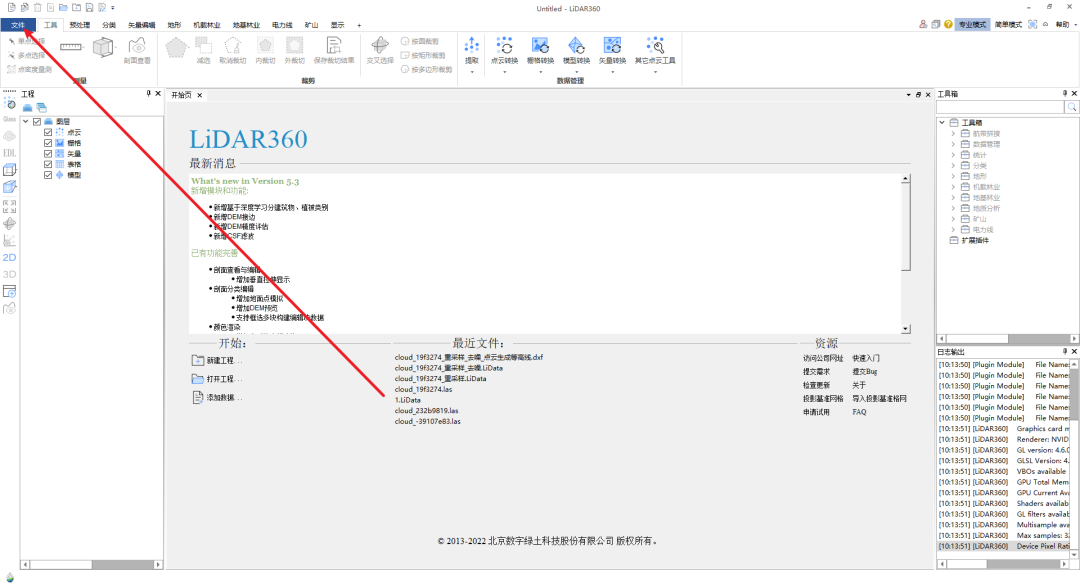Open 其它点云工具 other point cloud tools
This screenshot has height=584, width=1080.
click(655, 51)
